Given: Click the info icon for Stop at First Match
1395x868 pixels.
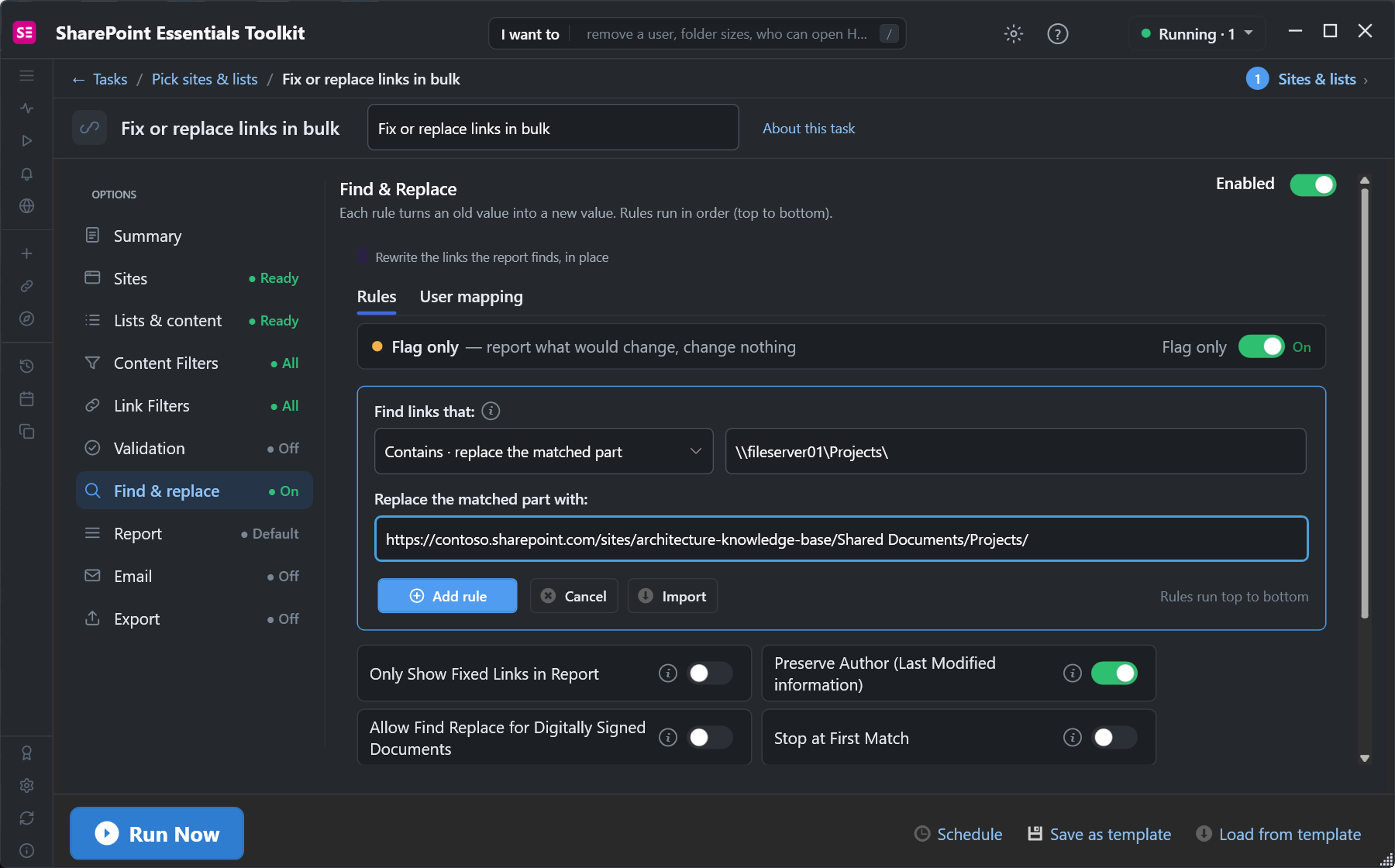Looking at the screenshot, I should click(x=1073, y=737).
